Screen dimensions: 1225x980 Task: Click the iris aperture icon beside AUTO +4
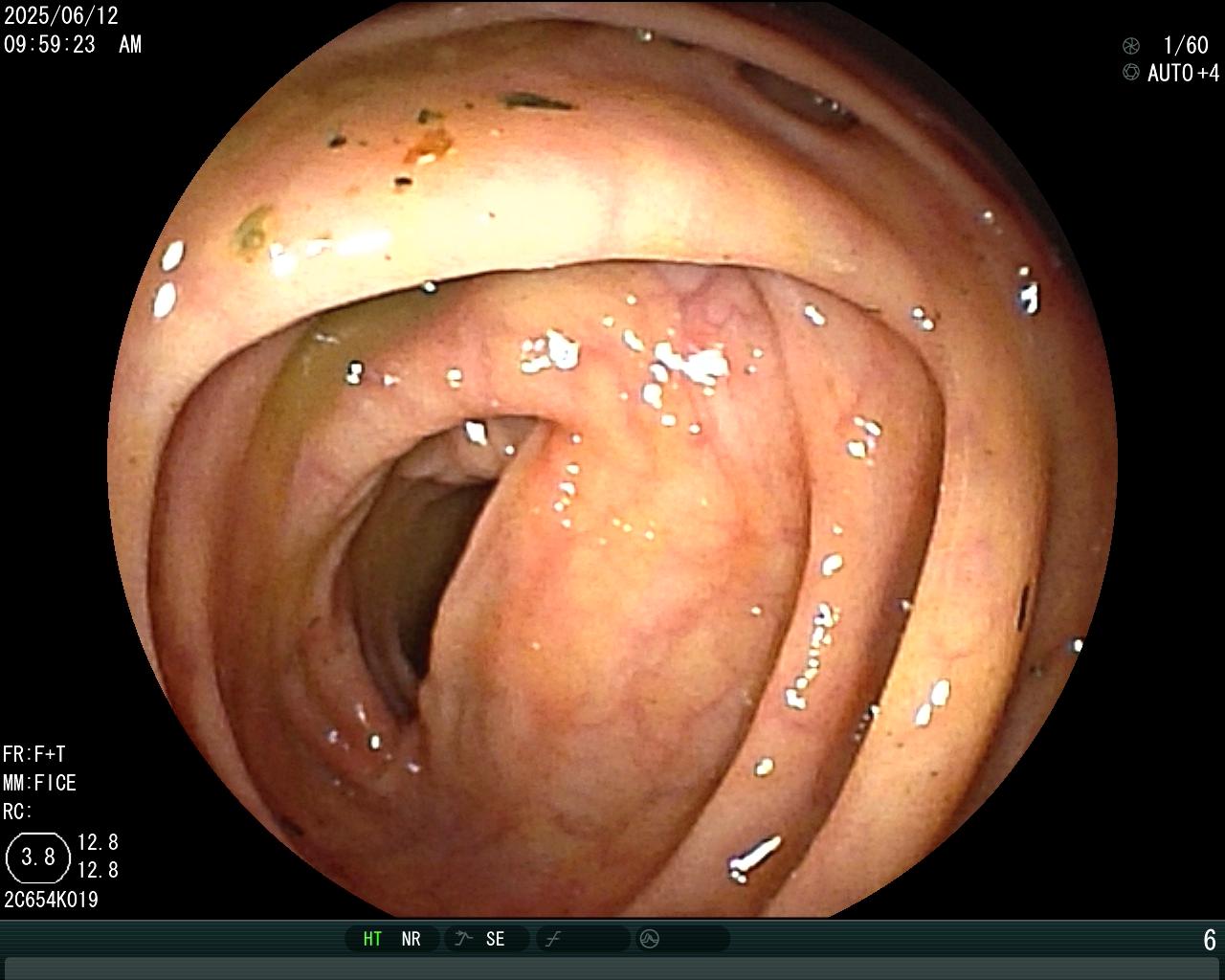pyautogui.click(x=1131, y=73)
